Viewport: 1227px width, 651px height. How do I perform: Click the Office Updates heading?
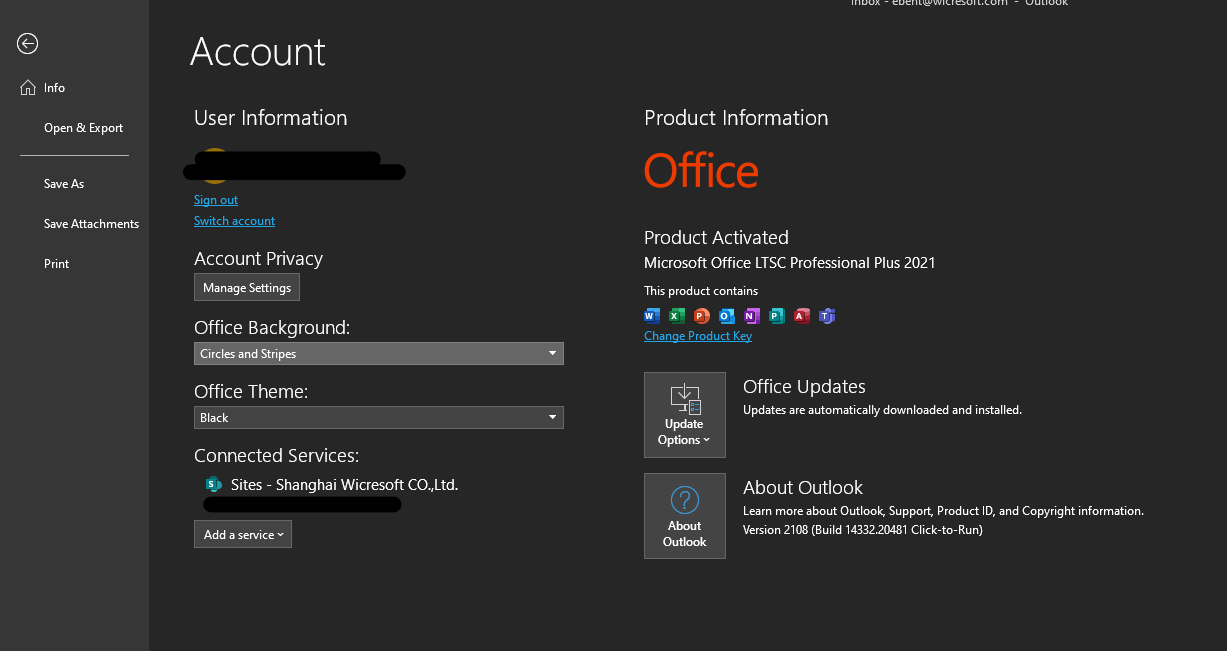coord(804,387)
